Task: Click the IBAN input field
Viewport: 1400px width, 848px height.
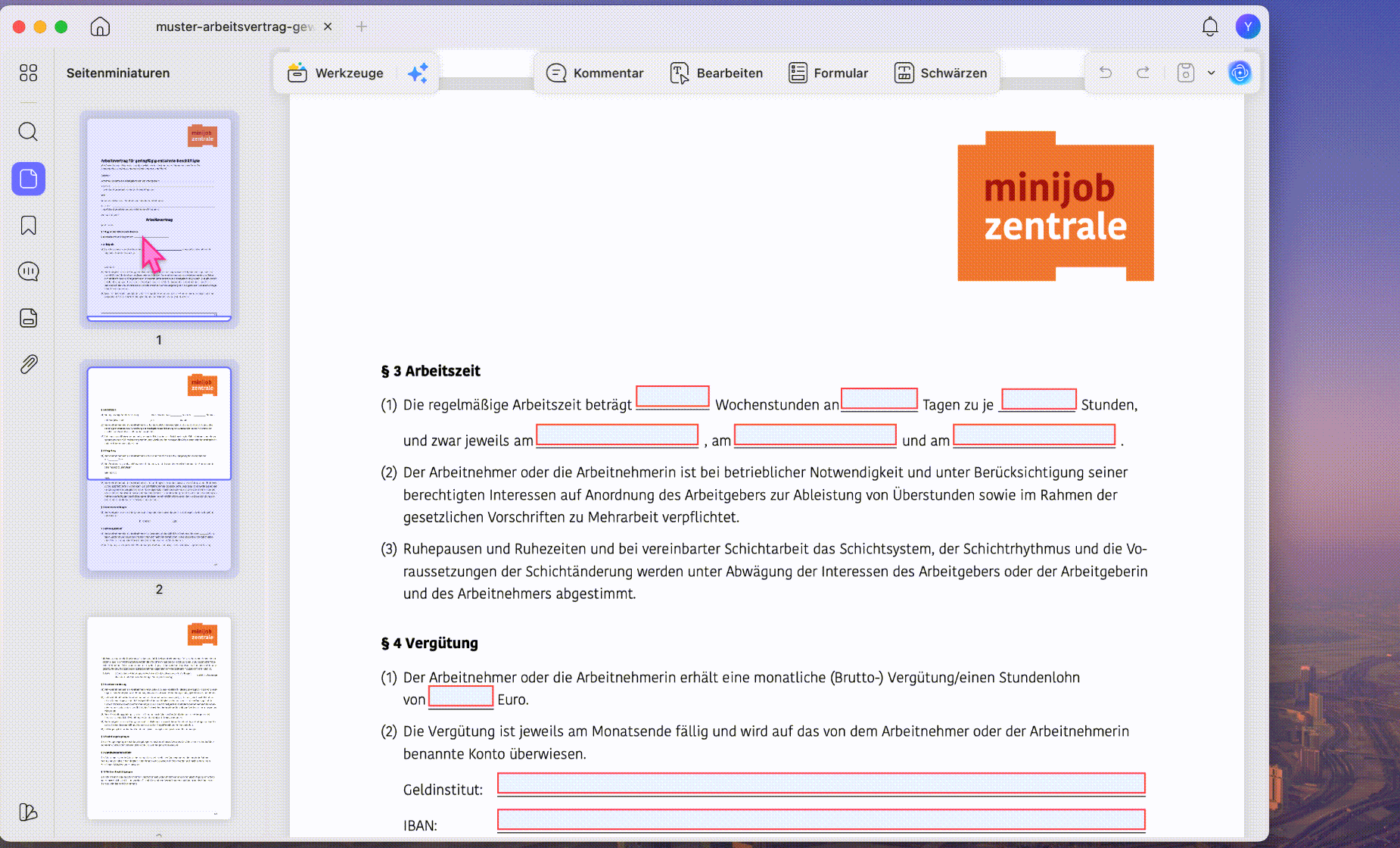Action: point(821,819)
